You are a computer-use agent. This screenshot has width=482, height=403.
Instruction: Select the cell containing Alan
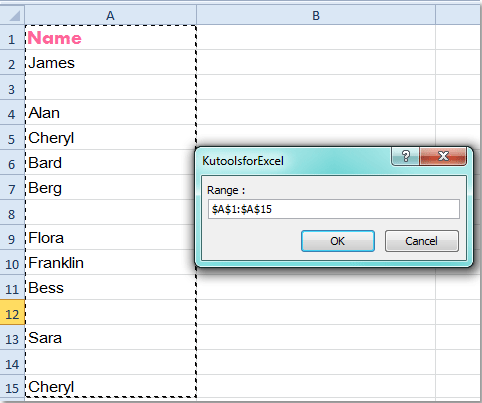click(x=110, y=112)
